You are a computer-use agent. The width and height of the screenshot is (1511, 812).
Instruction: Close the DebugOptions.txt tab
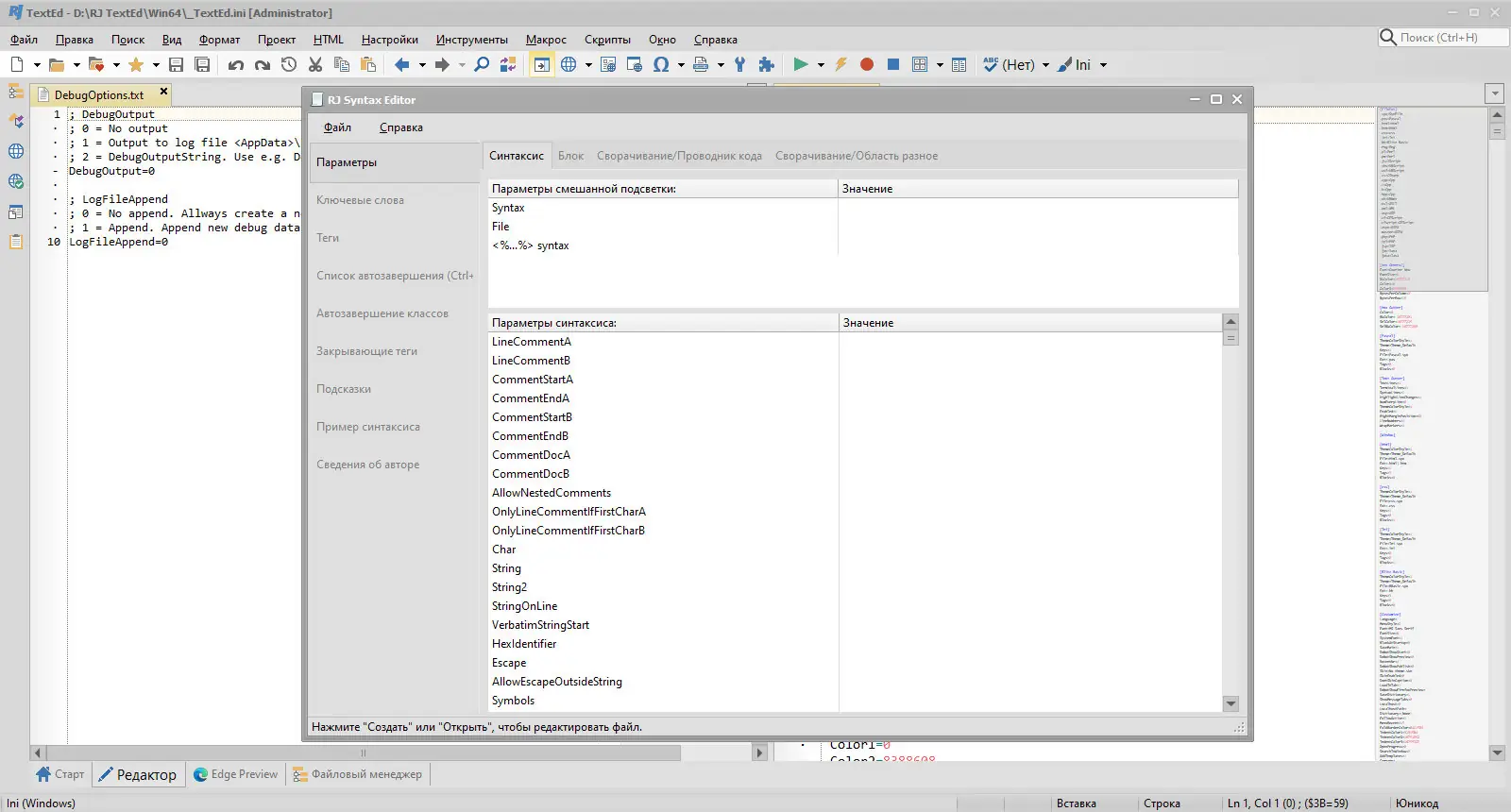pos(163,92)
